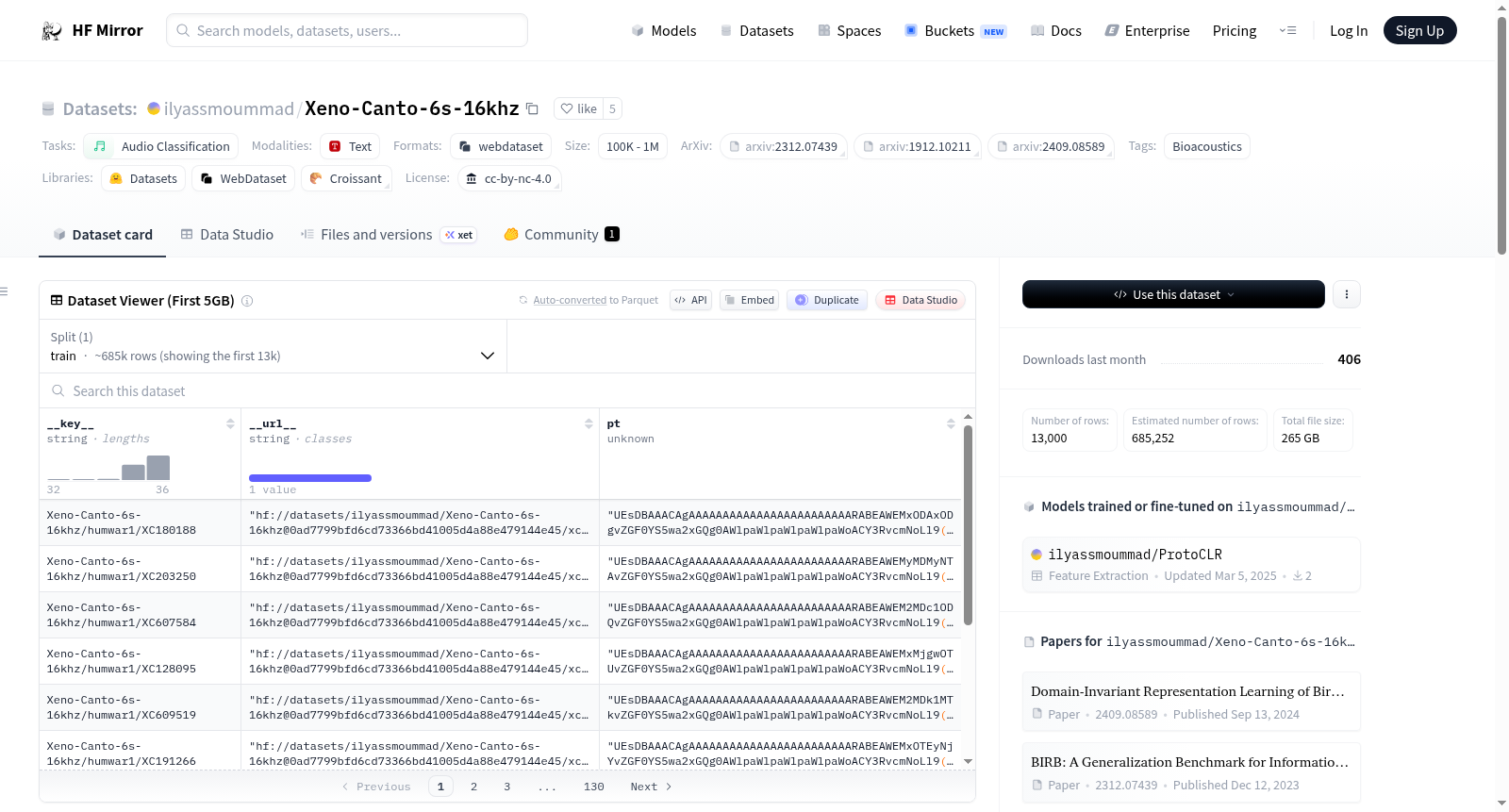
Task: Go to page 2 of the dataset viewer
Action: [473, 787]
